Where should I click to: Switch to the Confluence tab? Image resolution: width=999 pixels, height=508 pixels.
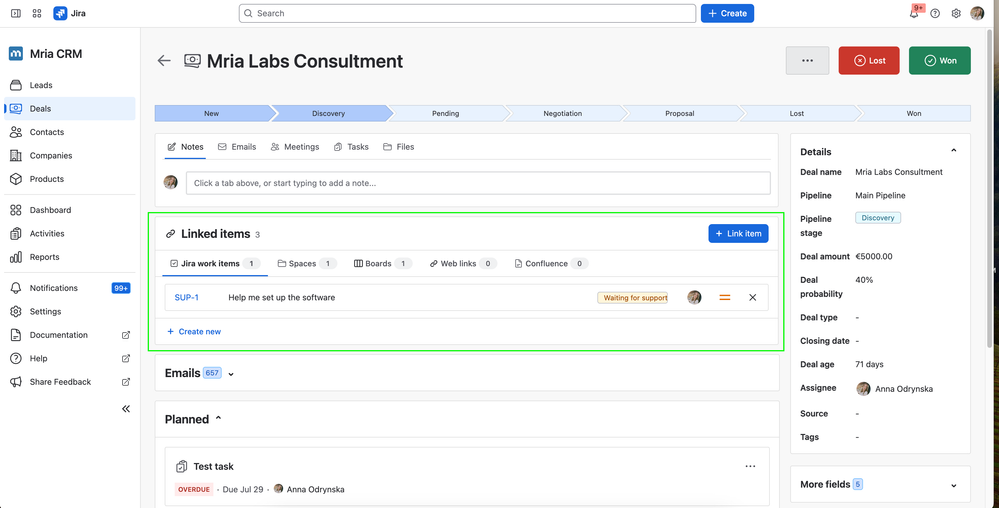(552, 263)
